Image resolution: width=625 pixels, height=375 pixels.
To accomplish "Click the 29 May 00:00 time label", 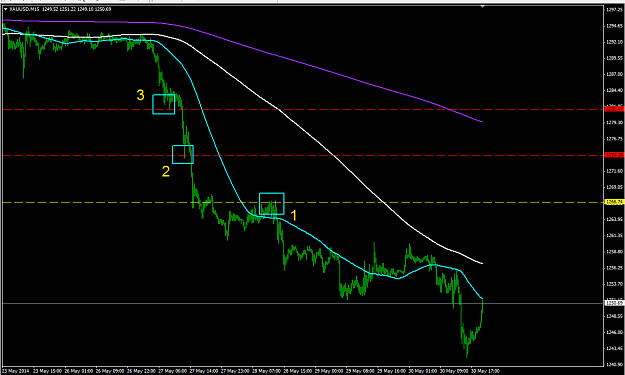I will [328, 371].
